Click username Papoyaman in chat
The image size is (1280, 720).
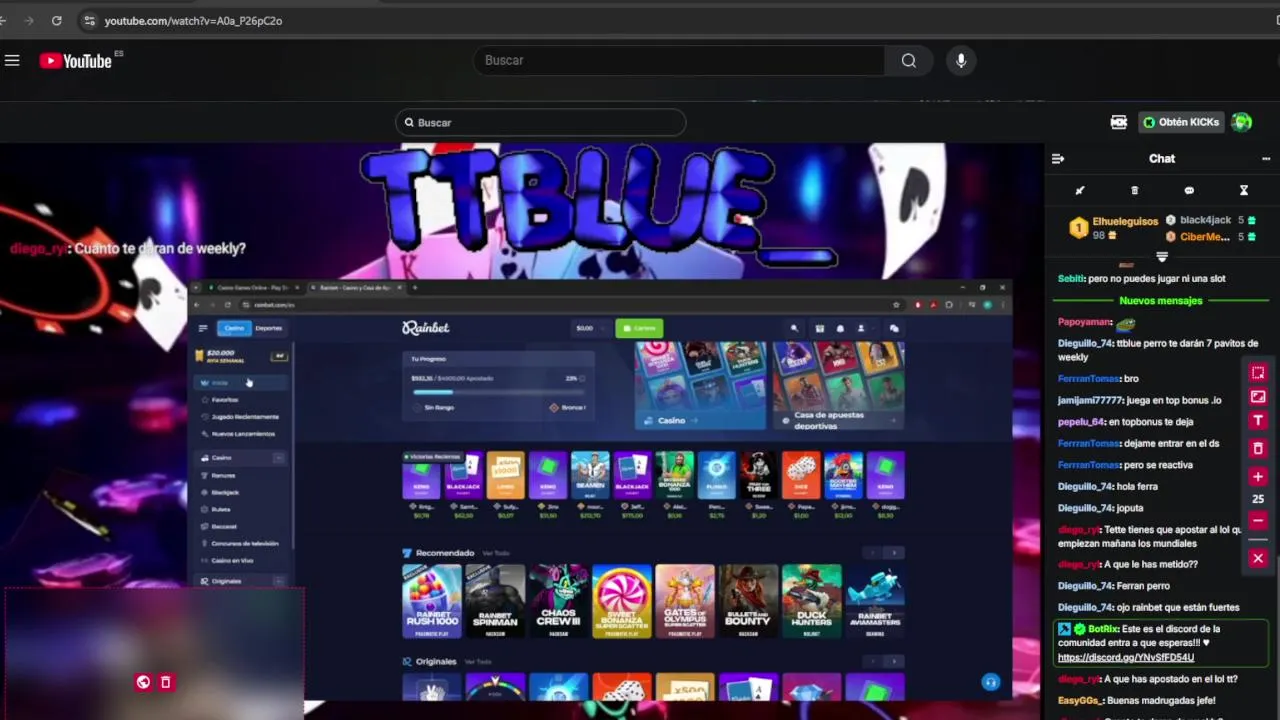pyautogui.click(x=1085, y=322)
